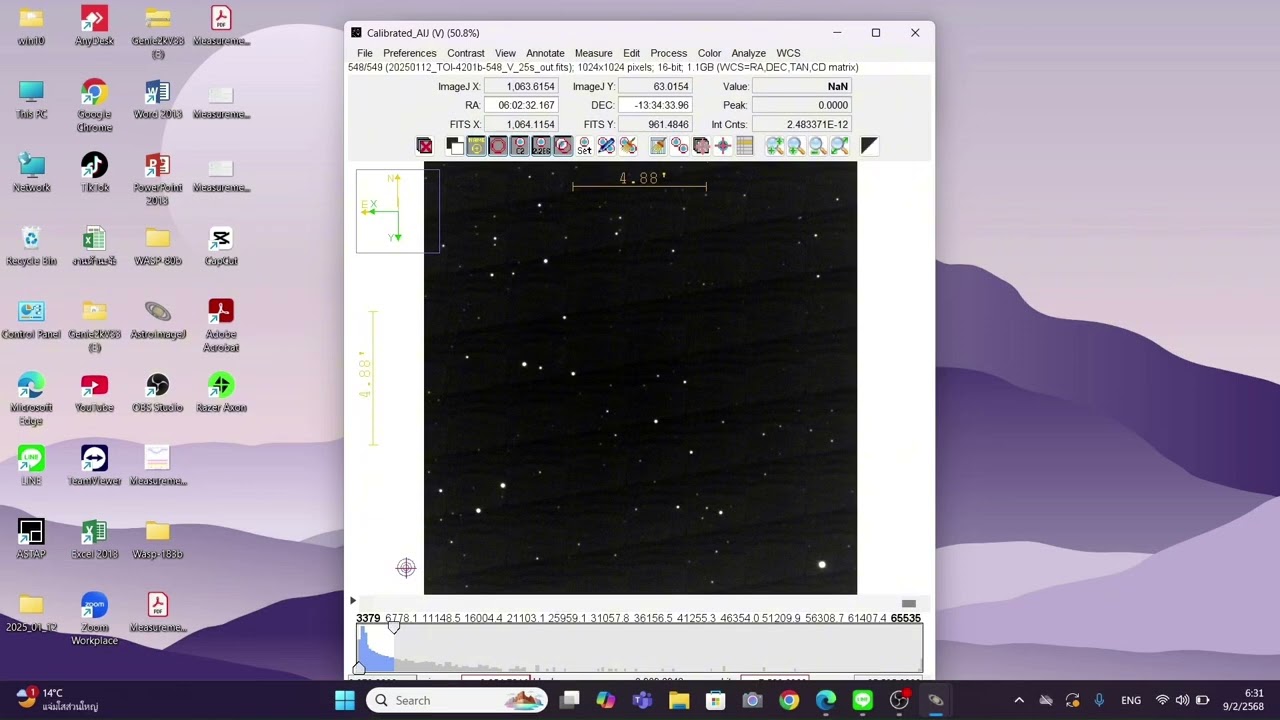The image size is (1280, 720).
Task: Open the Windows Start menu
Action: point(345,700)
